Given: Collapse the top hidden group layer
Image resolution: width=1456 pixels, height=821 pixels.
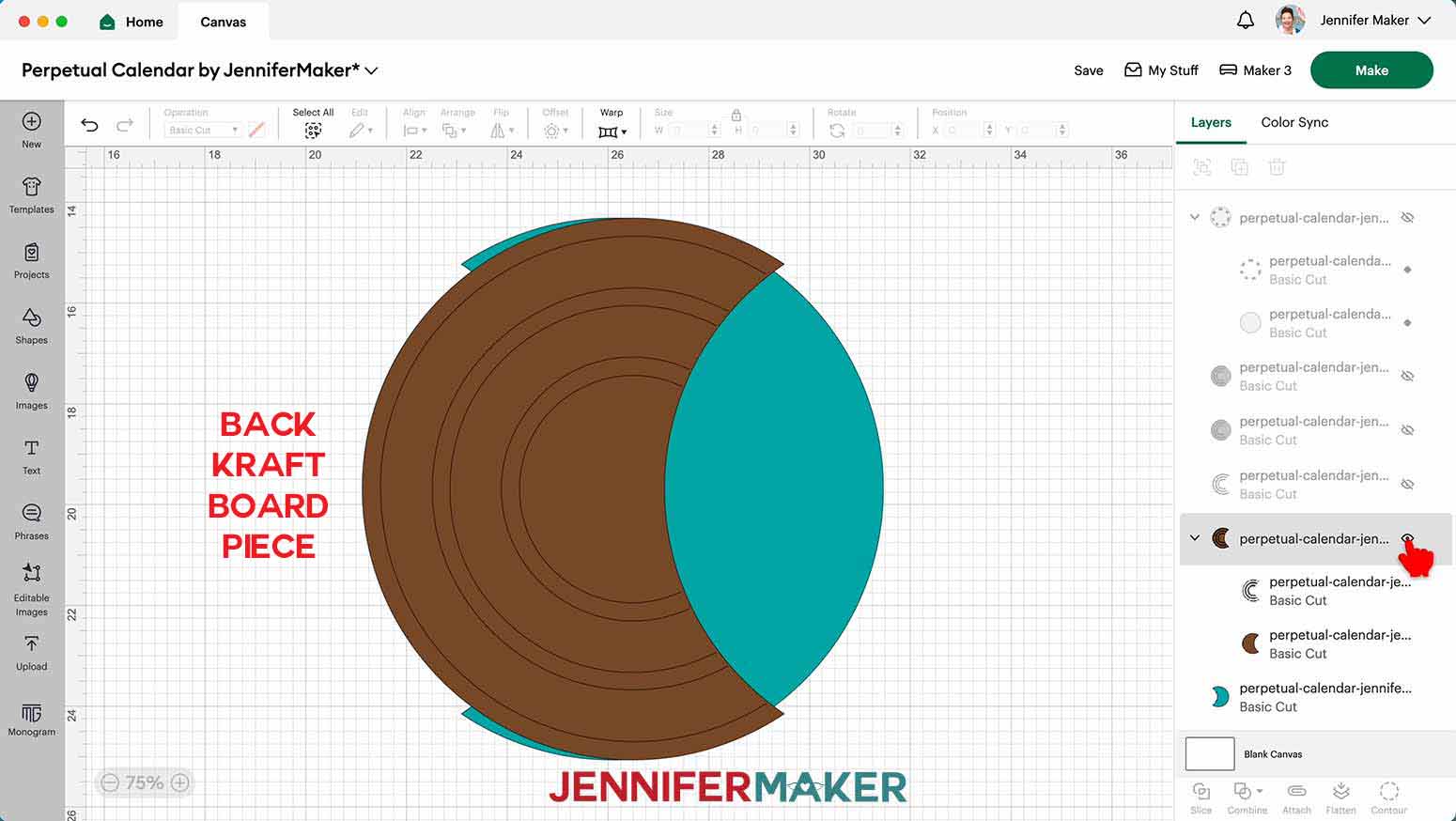Looking at the screenshot, I should (x=1195, y=217).
